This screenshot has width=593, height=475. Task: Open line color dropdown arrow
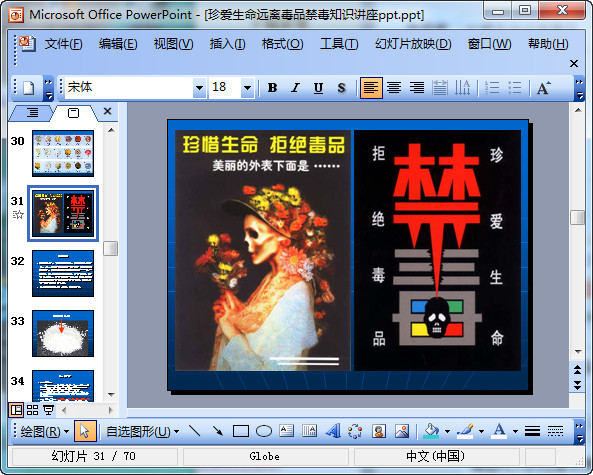pos(481,431)
